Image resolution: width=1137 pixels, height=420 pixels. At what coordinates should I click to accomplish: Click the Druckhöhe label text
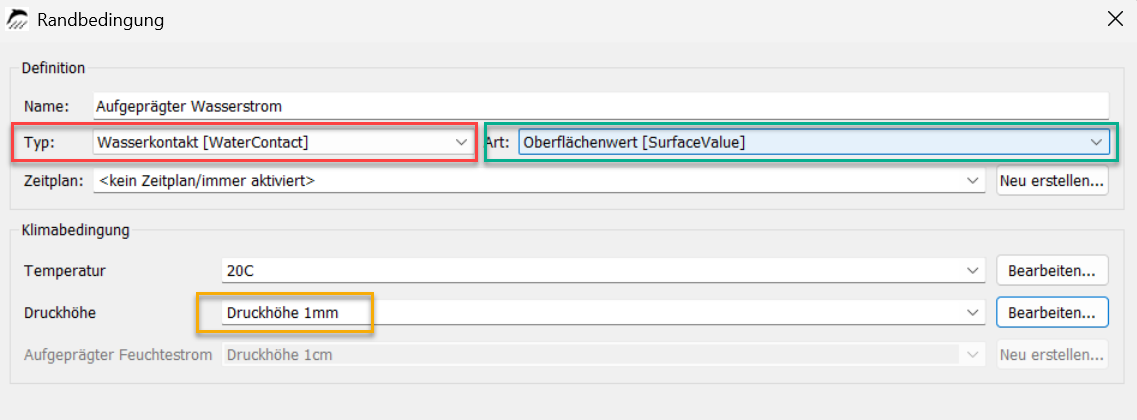(x=60, y=313)
